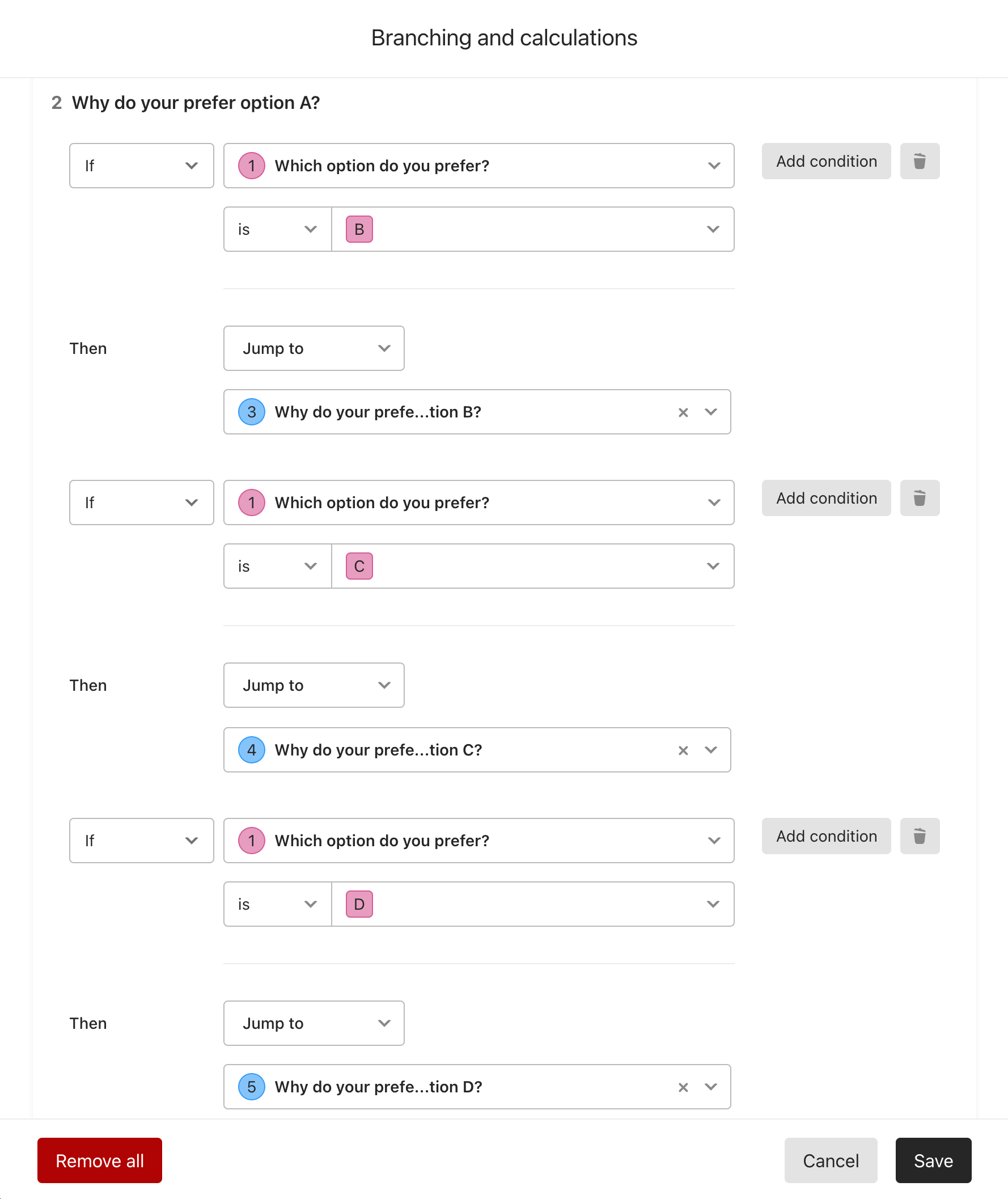Delete the option D rule via trash

coord(920,836)
